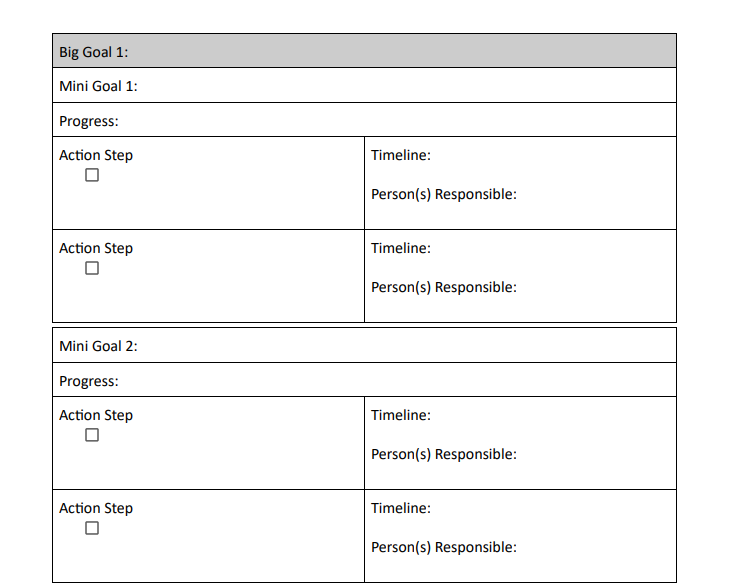
Task: Click the Mini Goal 2 field
Action: point(364,345)
